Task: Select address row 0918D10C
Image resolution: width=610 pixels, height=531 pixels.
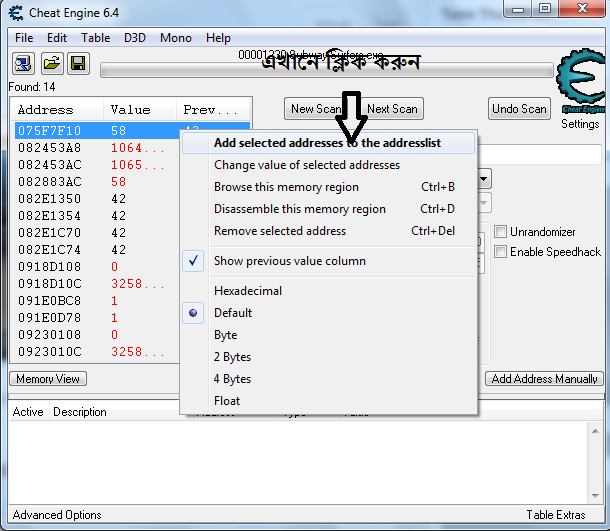Action: pyautogui.click(x=97, y=284)
